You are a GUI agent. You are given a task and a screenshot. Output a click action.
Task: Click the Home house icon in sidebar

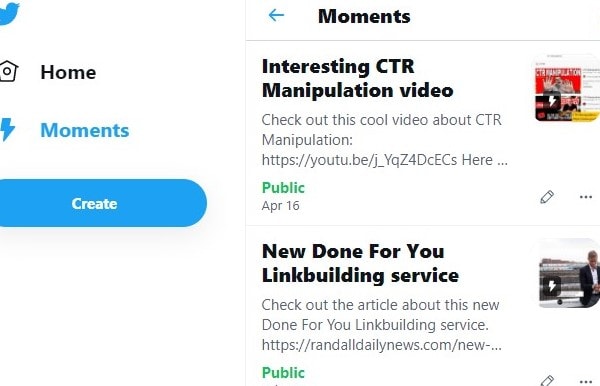click(8, 71)
